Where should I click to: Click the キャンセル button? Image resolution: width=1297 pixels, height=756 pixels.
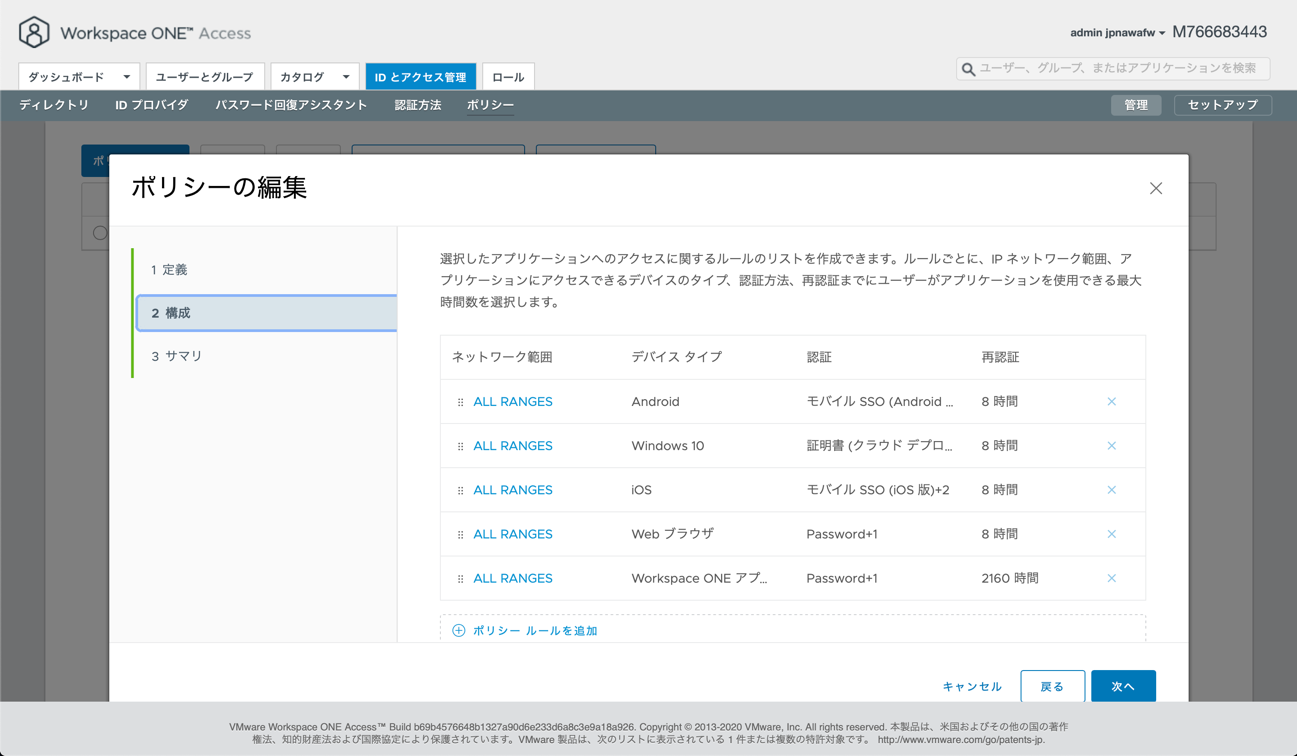(x=972, y=687)
